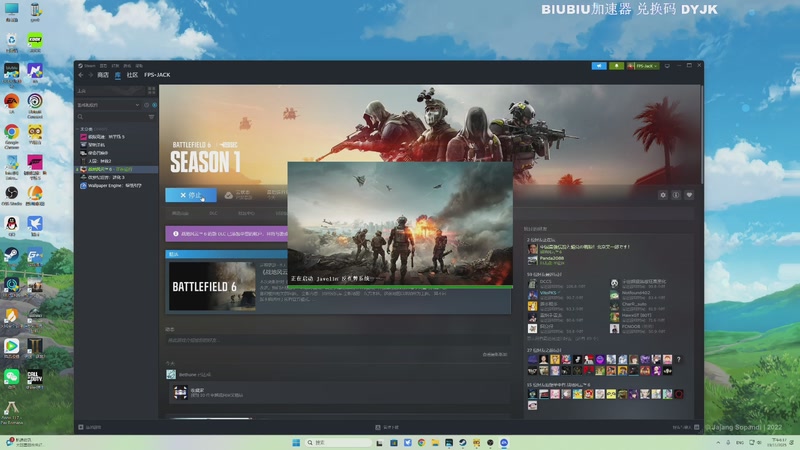Open the green notifications bell

616,66
